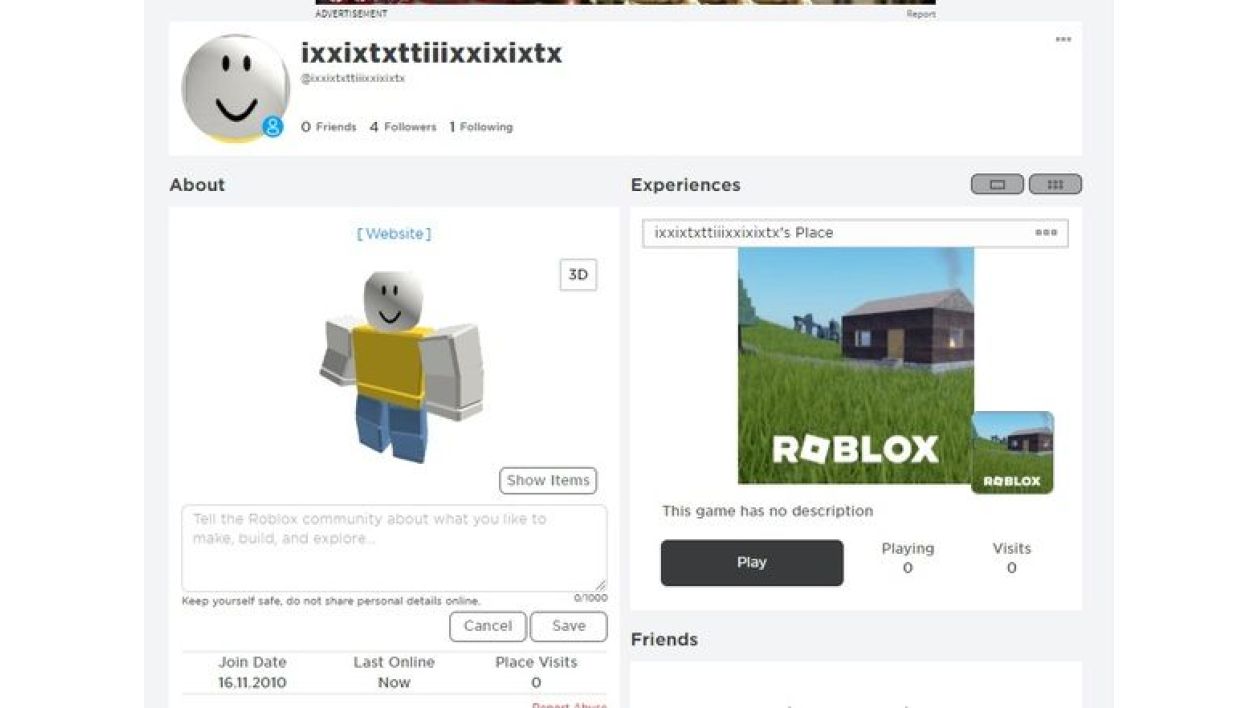Click the smiley profile avatar picture
Image resolution: width=1258 pixels, height=708 pixels.
pyautogui.click(x=235, y=88)
